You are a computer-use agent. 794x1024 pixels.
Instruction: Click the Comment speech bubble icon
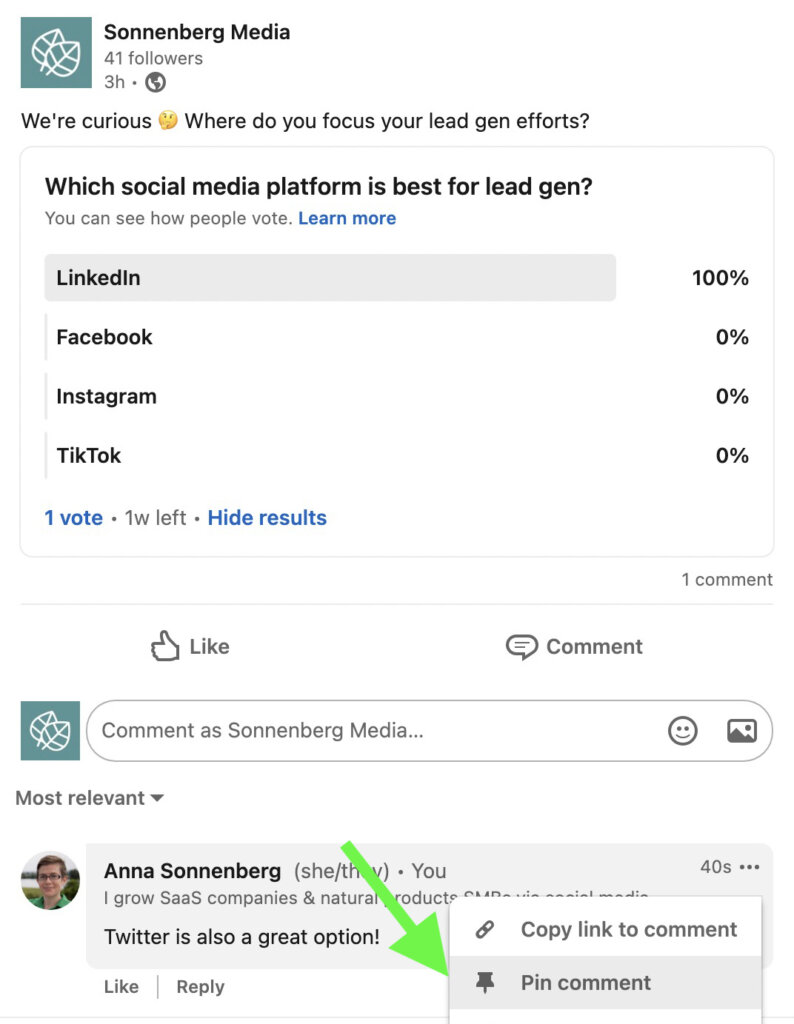click(521, 647)
